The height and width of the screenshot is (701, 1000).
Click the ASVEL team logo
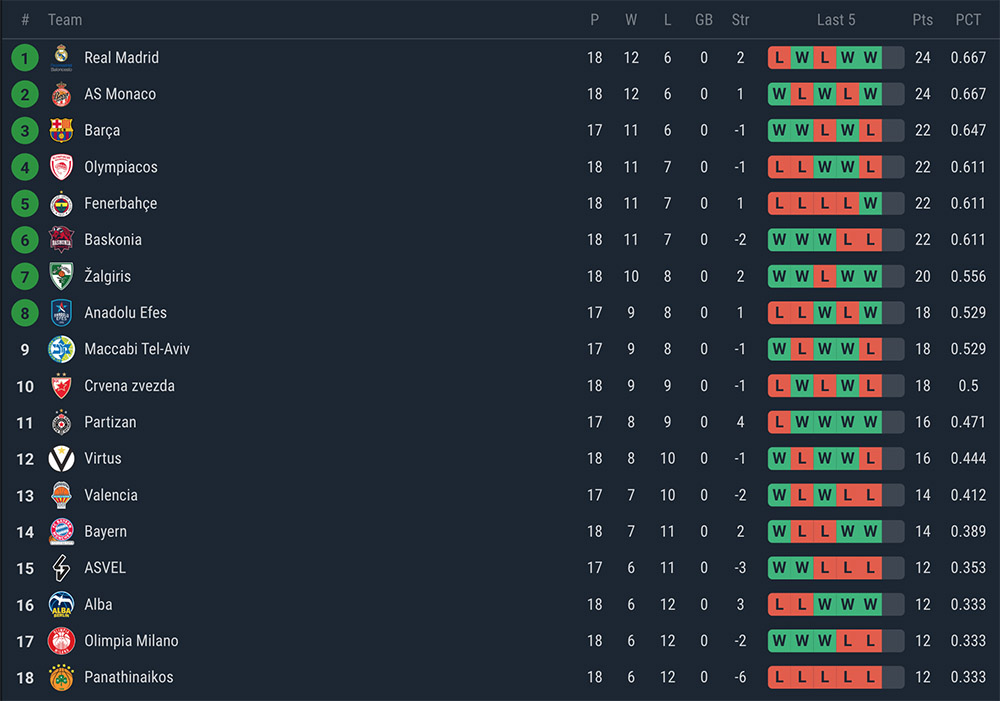(61, 568)
